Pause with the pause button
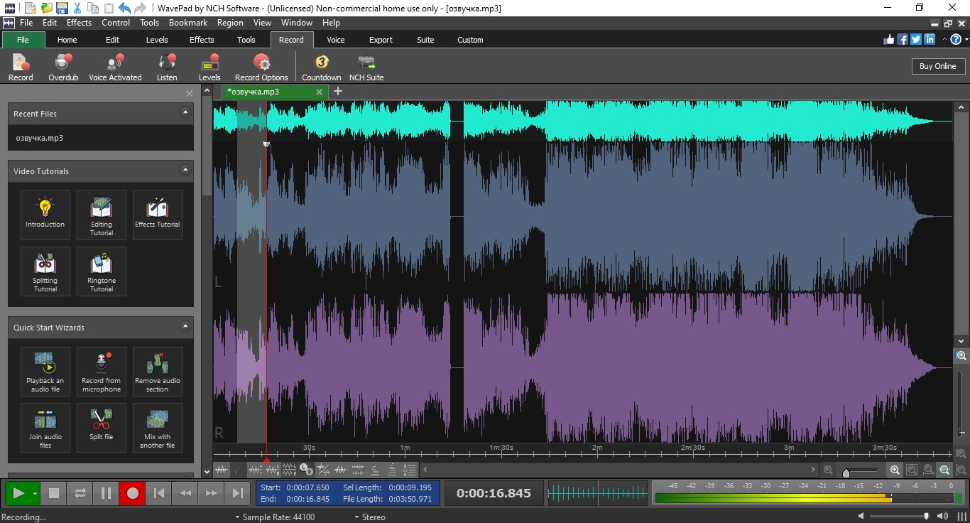The image size is (970, 523). pos(106,493)
